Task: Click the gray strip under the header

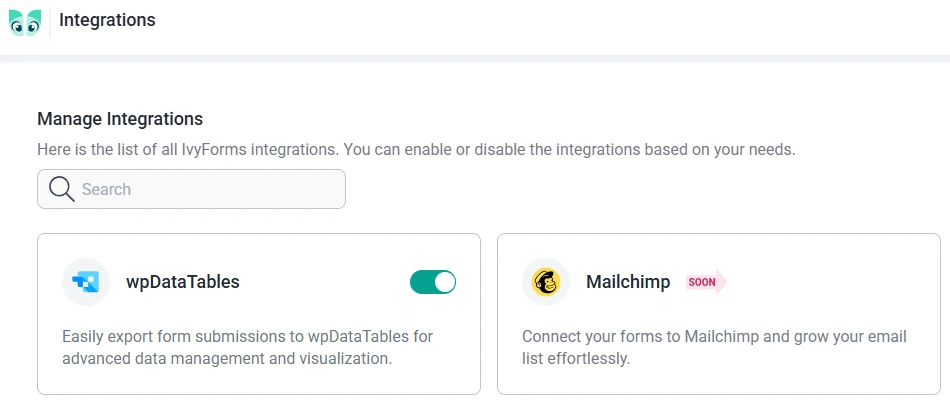Action: [x=475, y=59]
